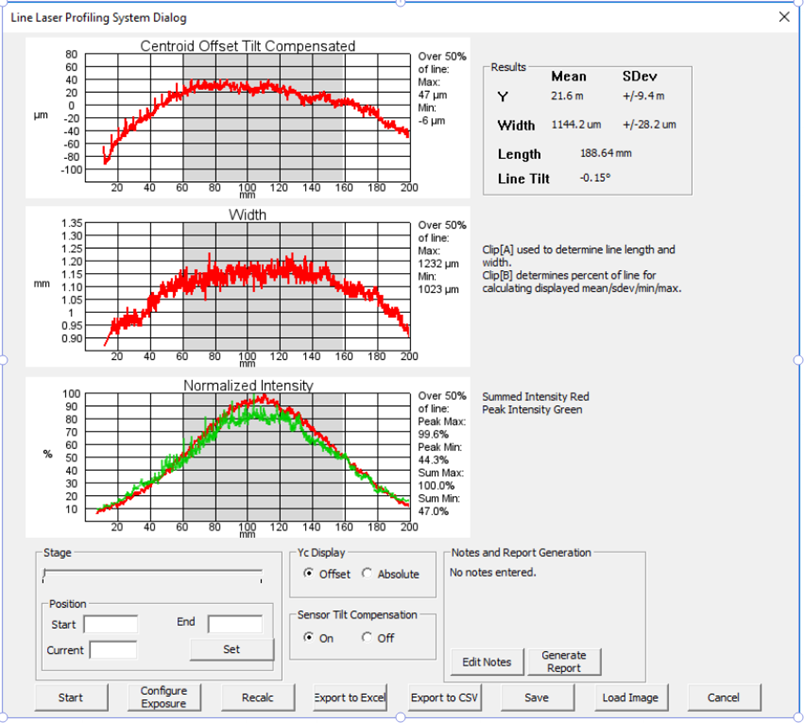Export results to CSV

[x=445, y=697]
